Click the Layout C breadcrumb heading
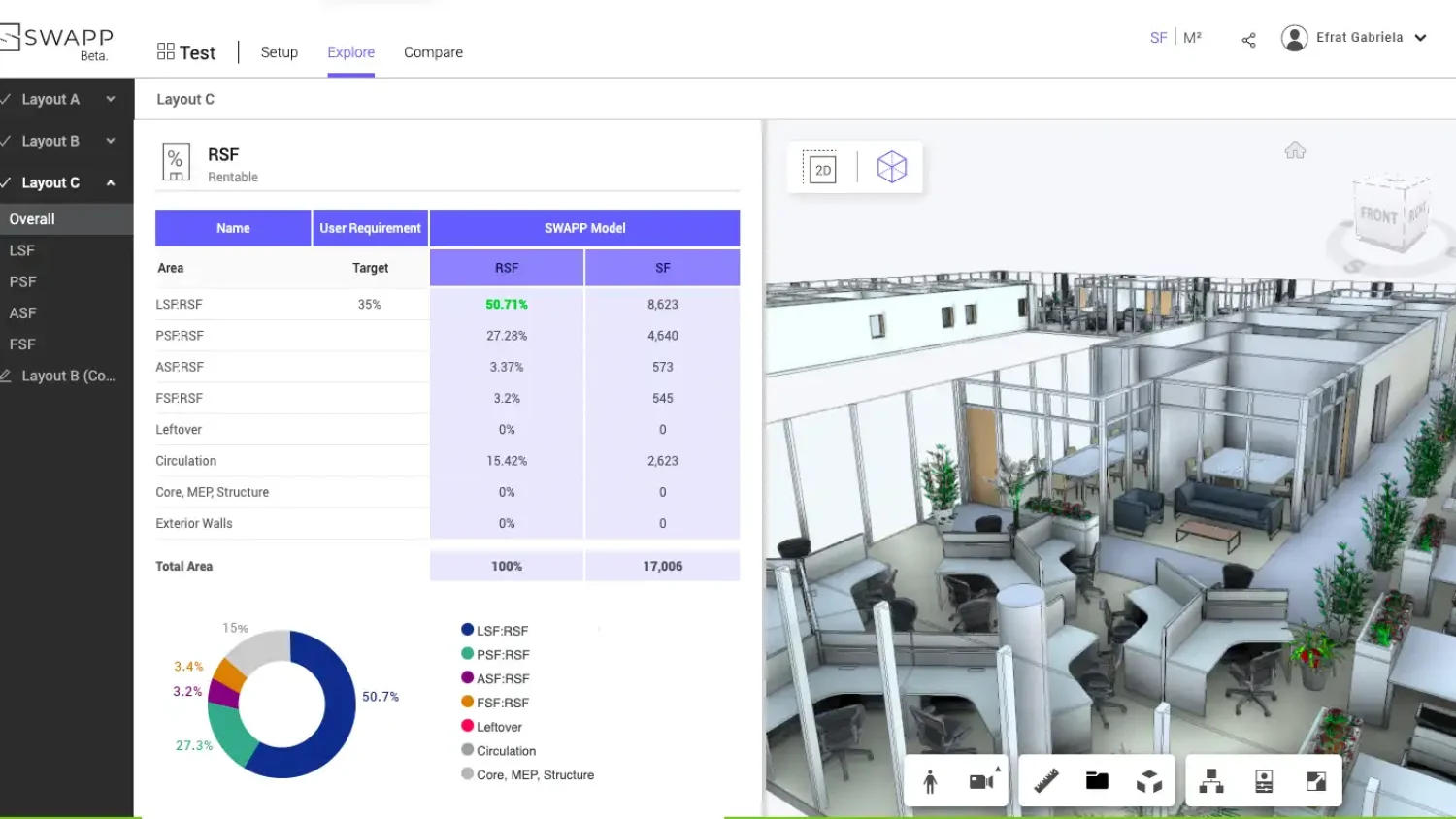The image size is (1456, 819). [185, 99]
